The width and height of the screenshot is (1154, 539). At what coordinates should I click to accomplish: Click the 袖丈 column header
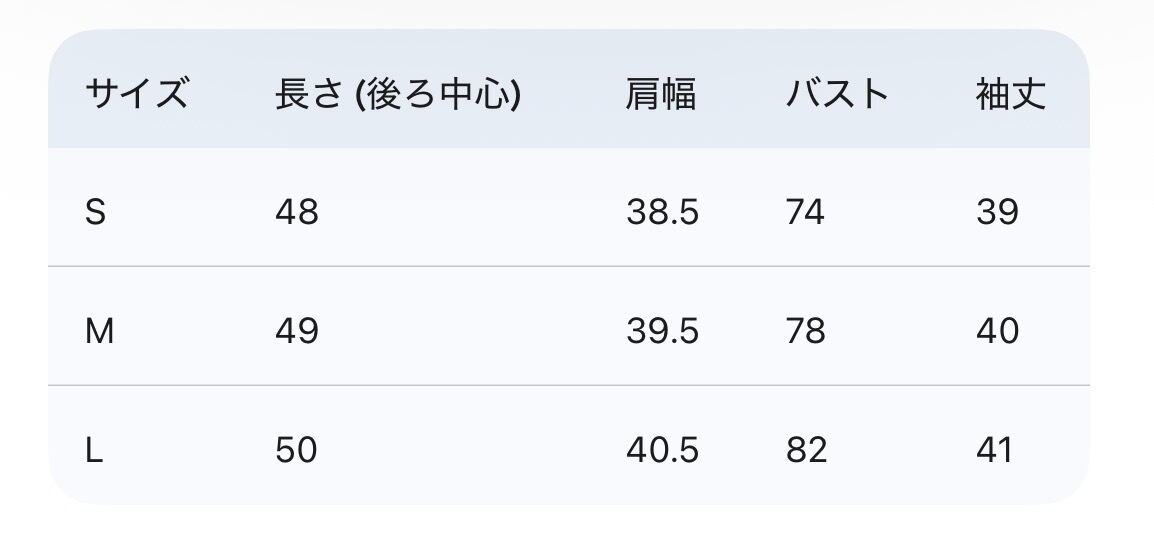coord(1011,95)
